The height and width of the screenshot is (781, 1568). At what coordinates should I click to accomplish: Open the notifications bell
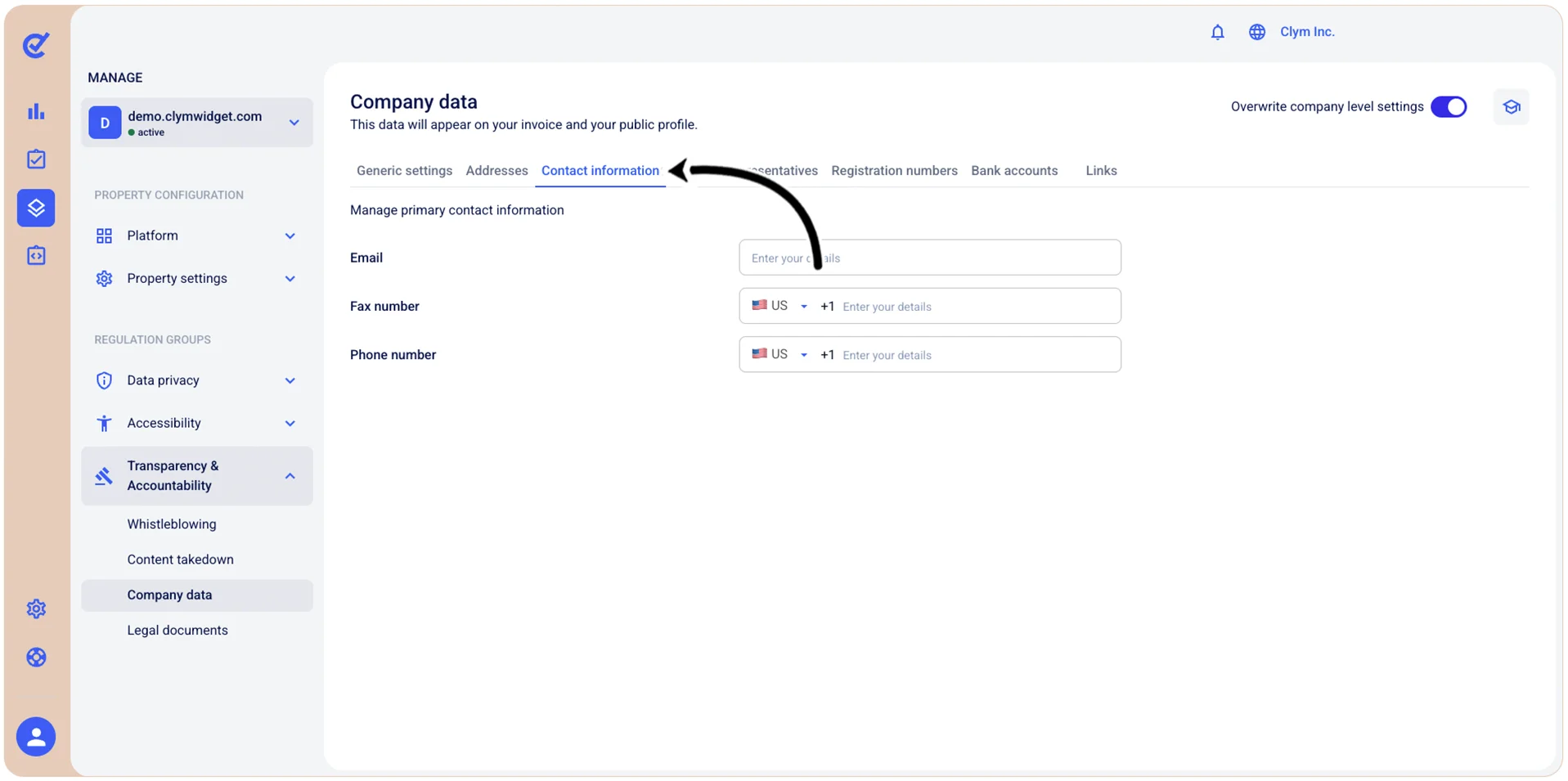(1218, 32)
